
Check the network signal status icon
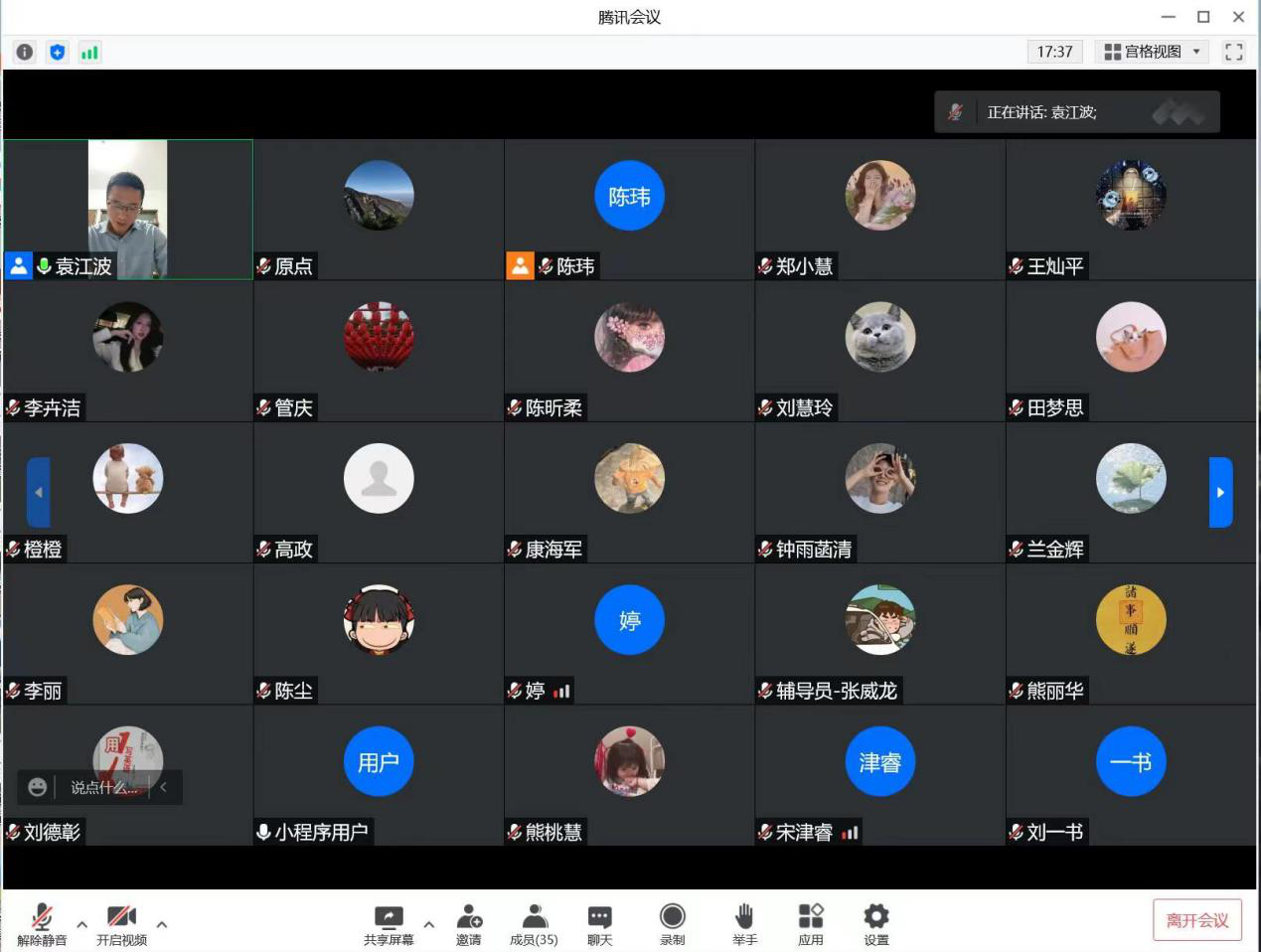[89, 52]
